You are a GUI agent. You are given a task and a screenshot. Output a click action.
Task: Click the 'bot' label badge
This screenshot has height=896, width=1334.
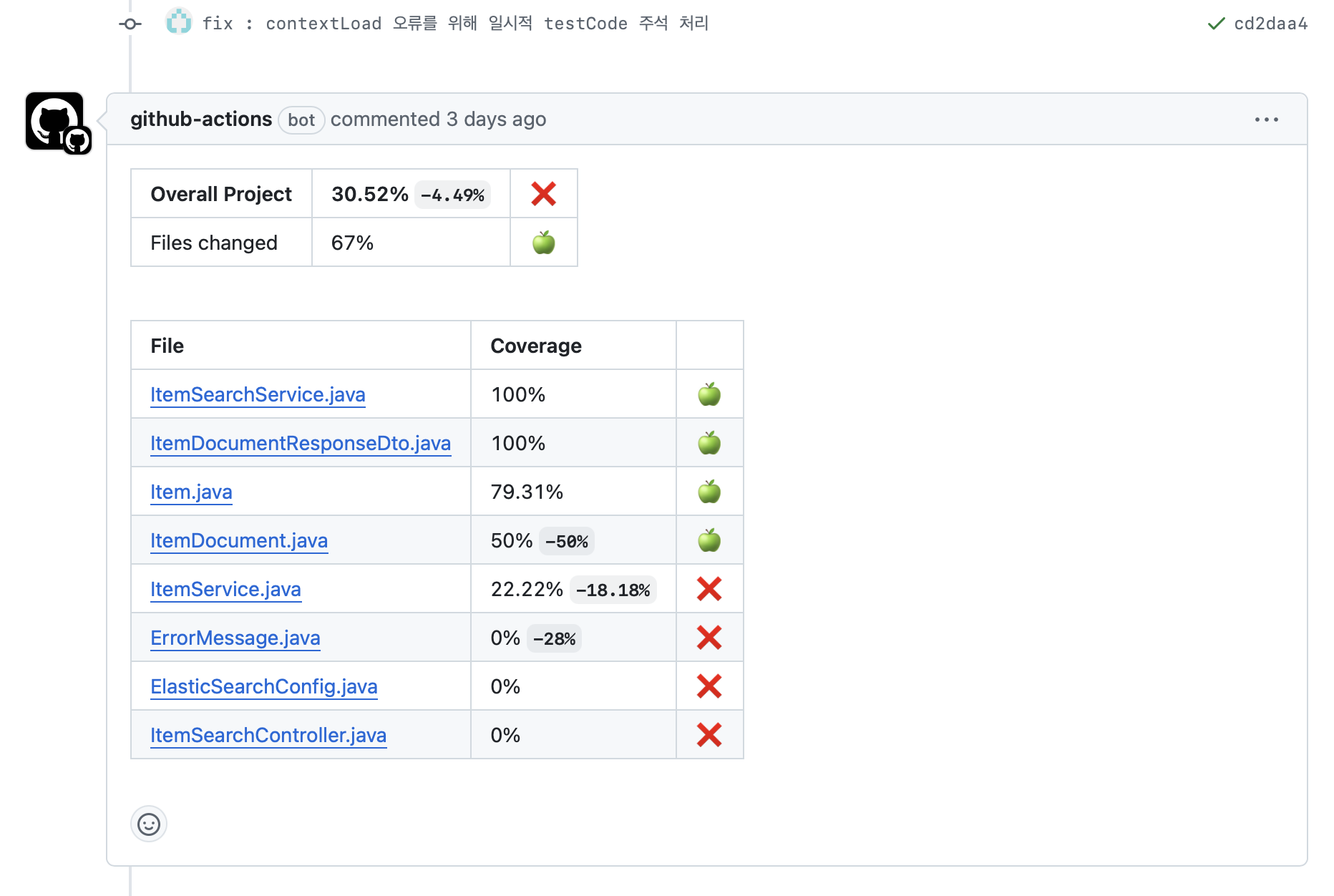301,120
